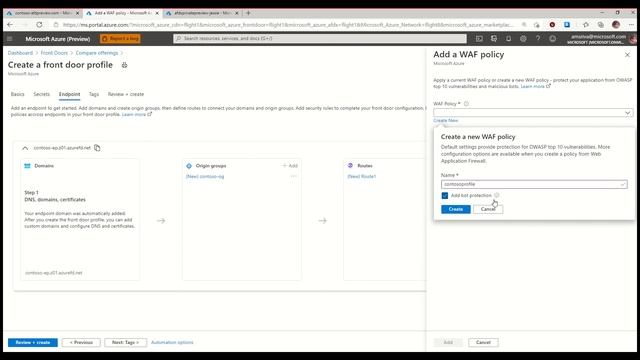Click the WAF policy Name input field
Image resolution: width=640 pixels, height=360 pixels.
pyautogui.click(x=534, y=184)
